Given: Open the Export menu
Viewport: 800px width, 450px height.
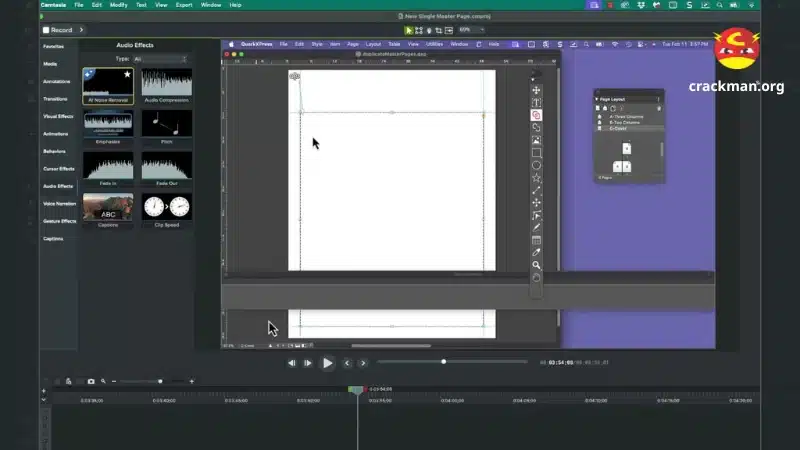Looking at the screenshot, I should pyautogui.click(x=184, y=5).
